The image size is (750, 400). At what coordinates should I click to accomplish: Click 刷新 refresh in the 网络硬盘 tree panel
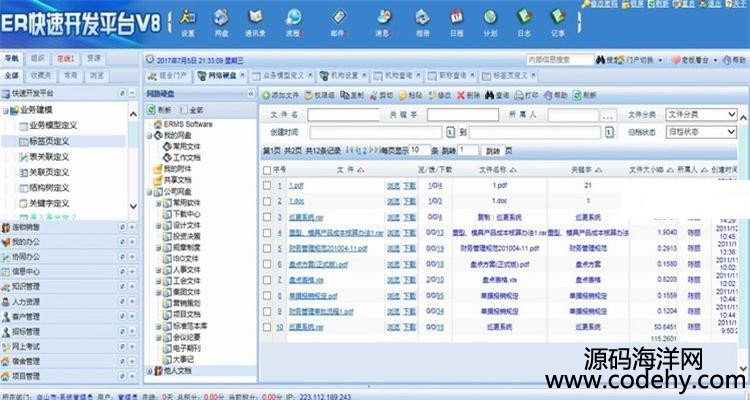(x=159, y=110)
